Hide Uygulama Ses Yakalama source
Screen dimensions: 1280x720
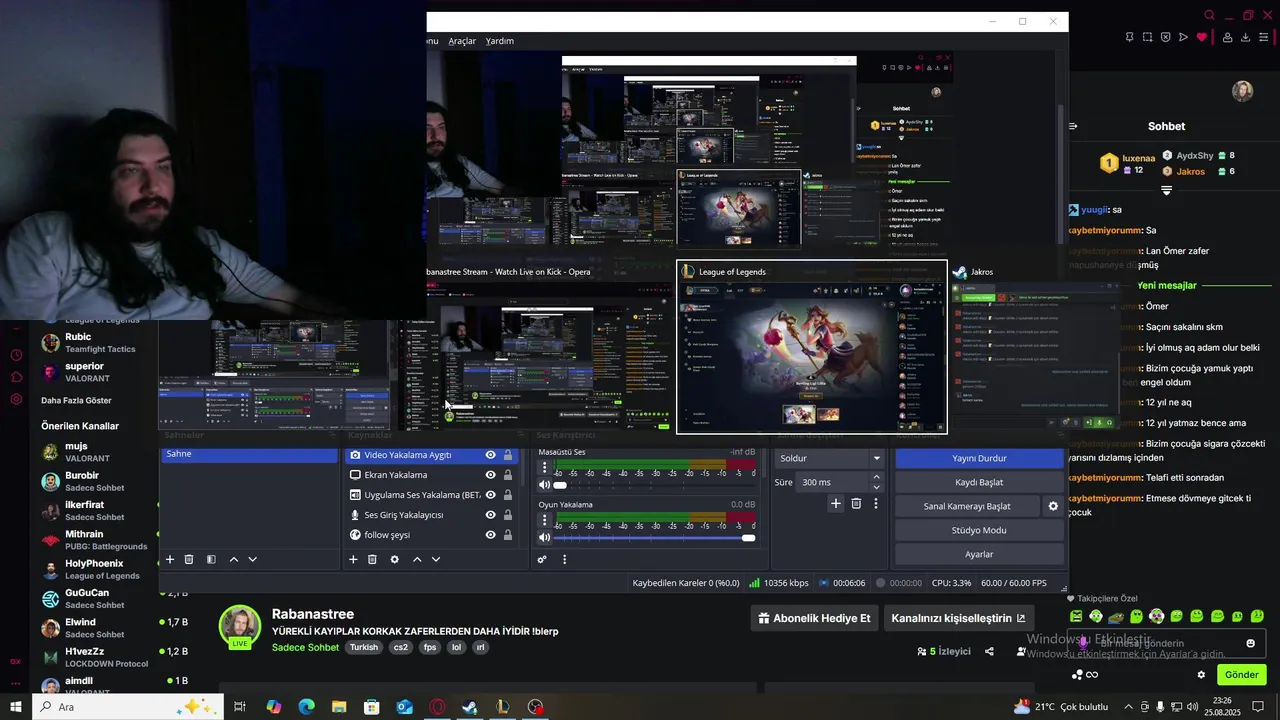tap(490, 495)
